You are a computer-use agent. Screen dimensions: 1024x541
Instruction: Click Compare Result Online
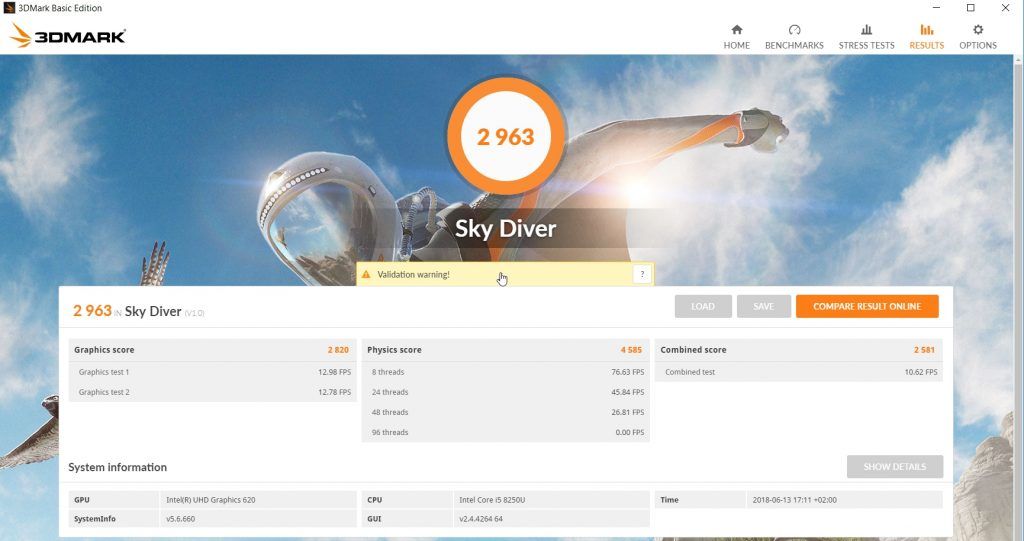point(867,306)
